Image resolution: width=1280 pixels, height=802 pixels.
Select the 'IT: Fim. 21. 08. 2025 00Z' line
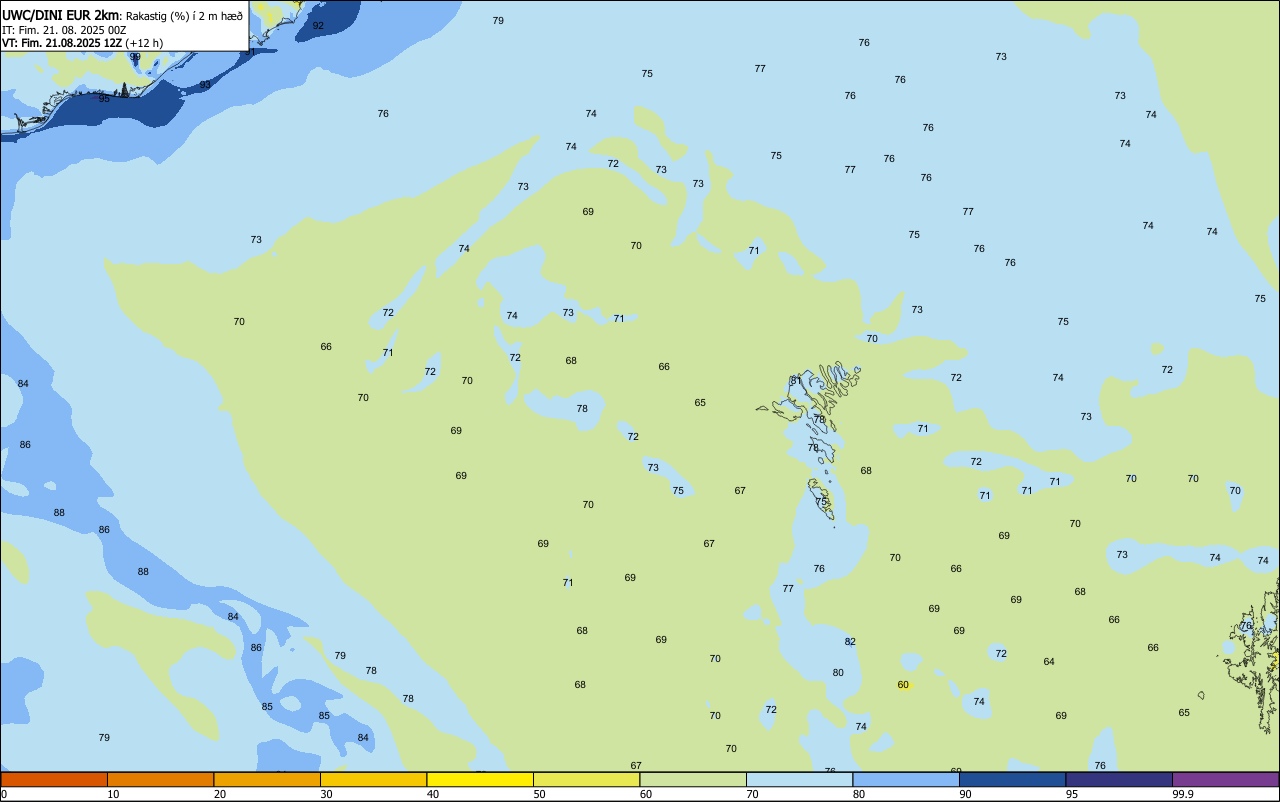click(64, 30)
